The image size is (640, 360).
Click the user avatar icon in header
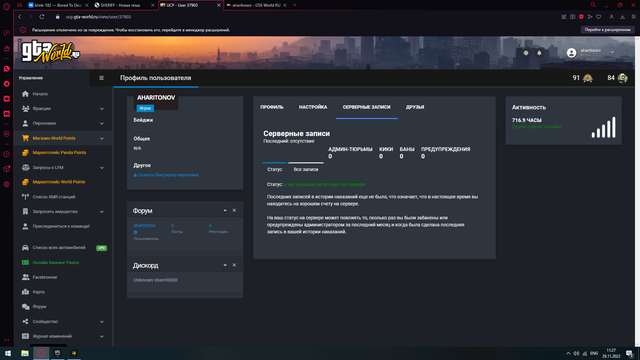571,53
